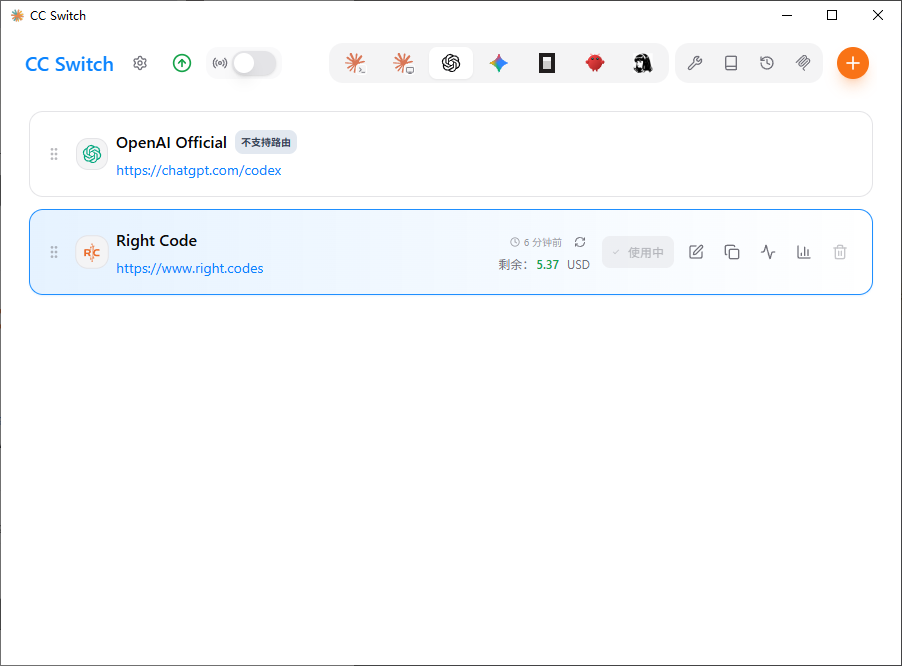Duplicate the Right Code provider
The image size is (902, 666).
pos(732,252)
